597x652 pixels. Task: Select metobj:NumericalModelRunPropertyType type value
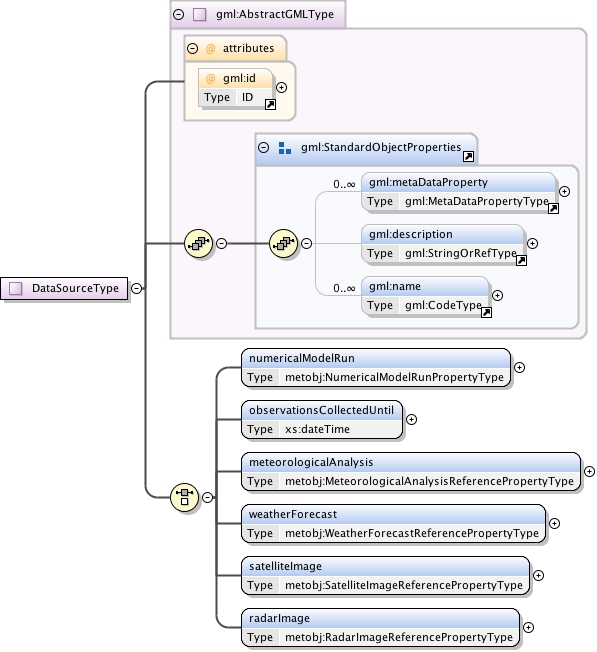(395, 377)
